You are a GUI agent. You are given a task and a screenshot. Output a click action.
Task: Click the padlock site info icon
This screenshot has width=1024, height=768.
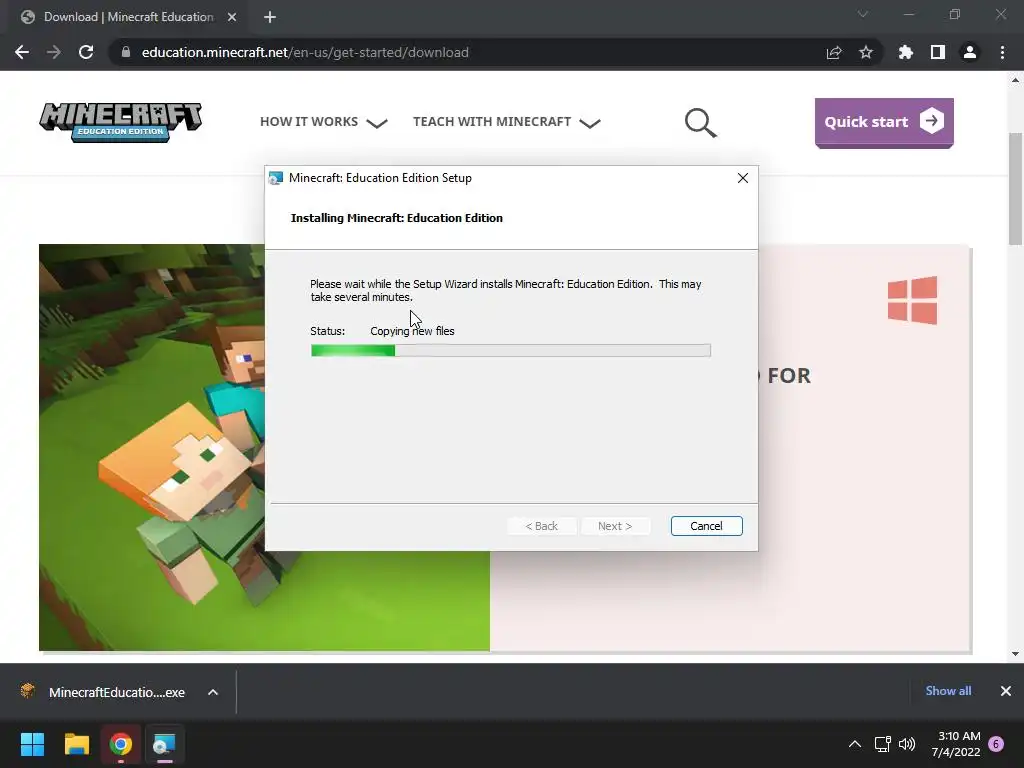[x=126, y=52]
